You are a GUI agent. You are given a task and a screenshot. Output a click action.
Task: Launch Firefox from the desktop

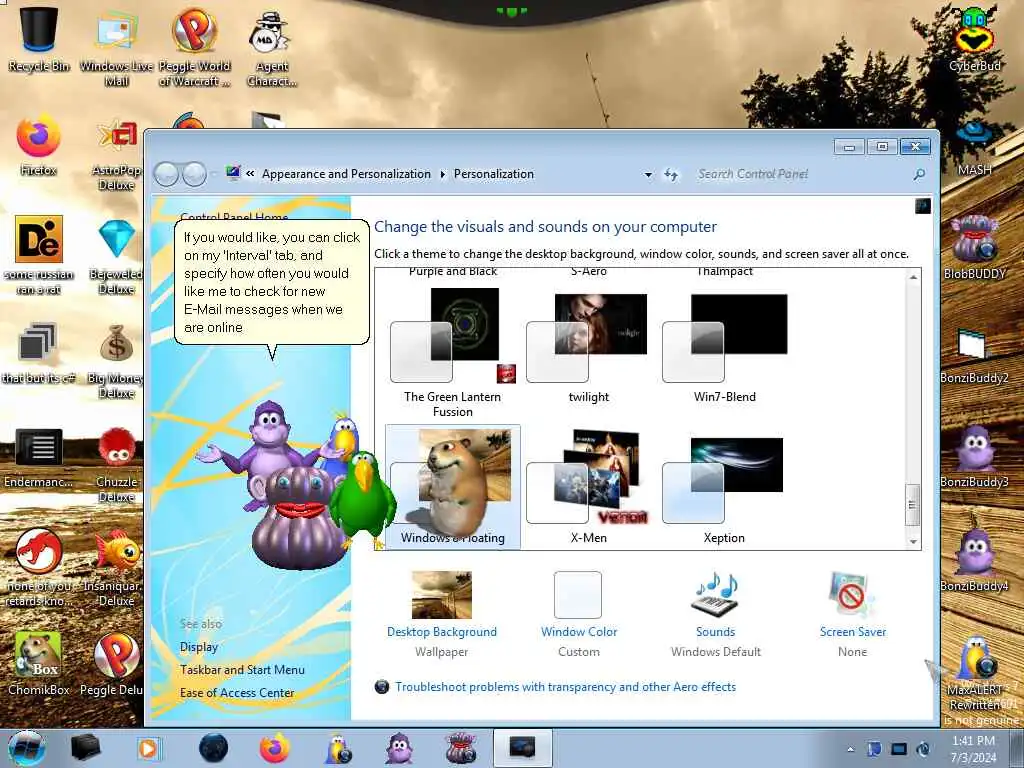pyautogui.click(x=39, y=147)
